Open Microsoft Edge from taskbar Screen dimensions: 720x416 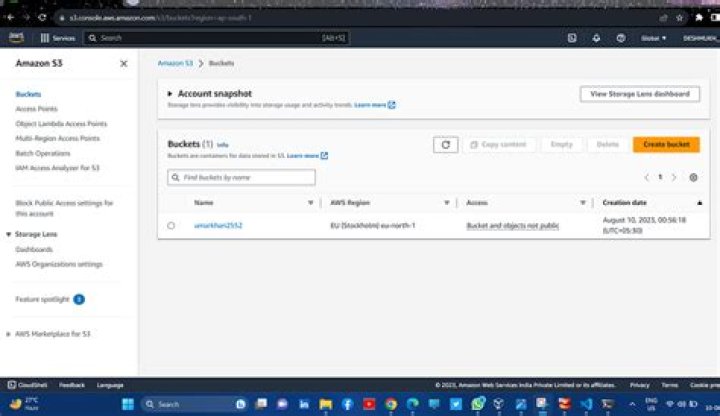pos(412,404)
